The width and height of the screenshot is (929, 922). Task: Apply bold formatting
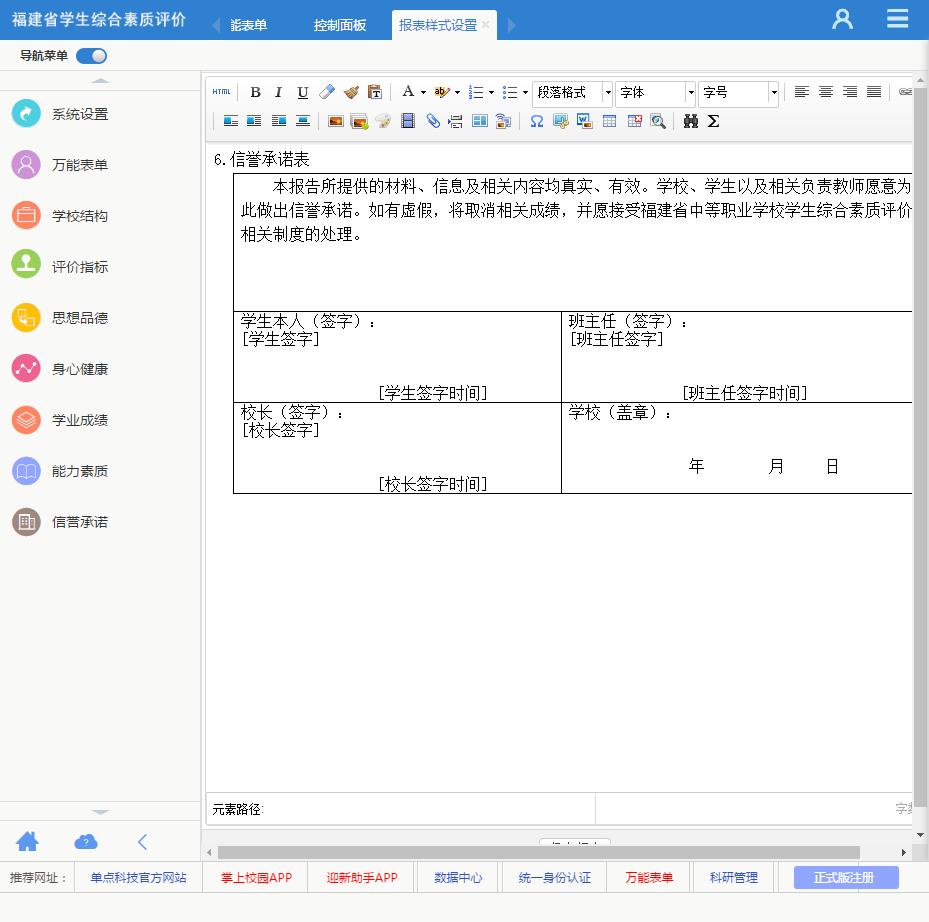pyautogui.click(x=255, y=92)
